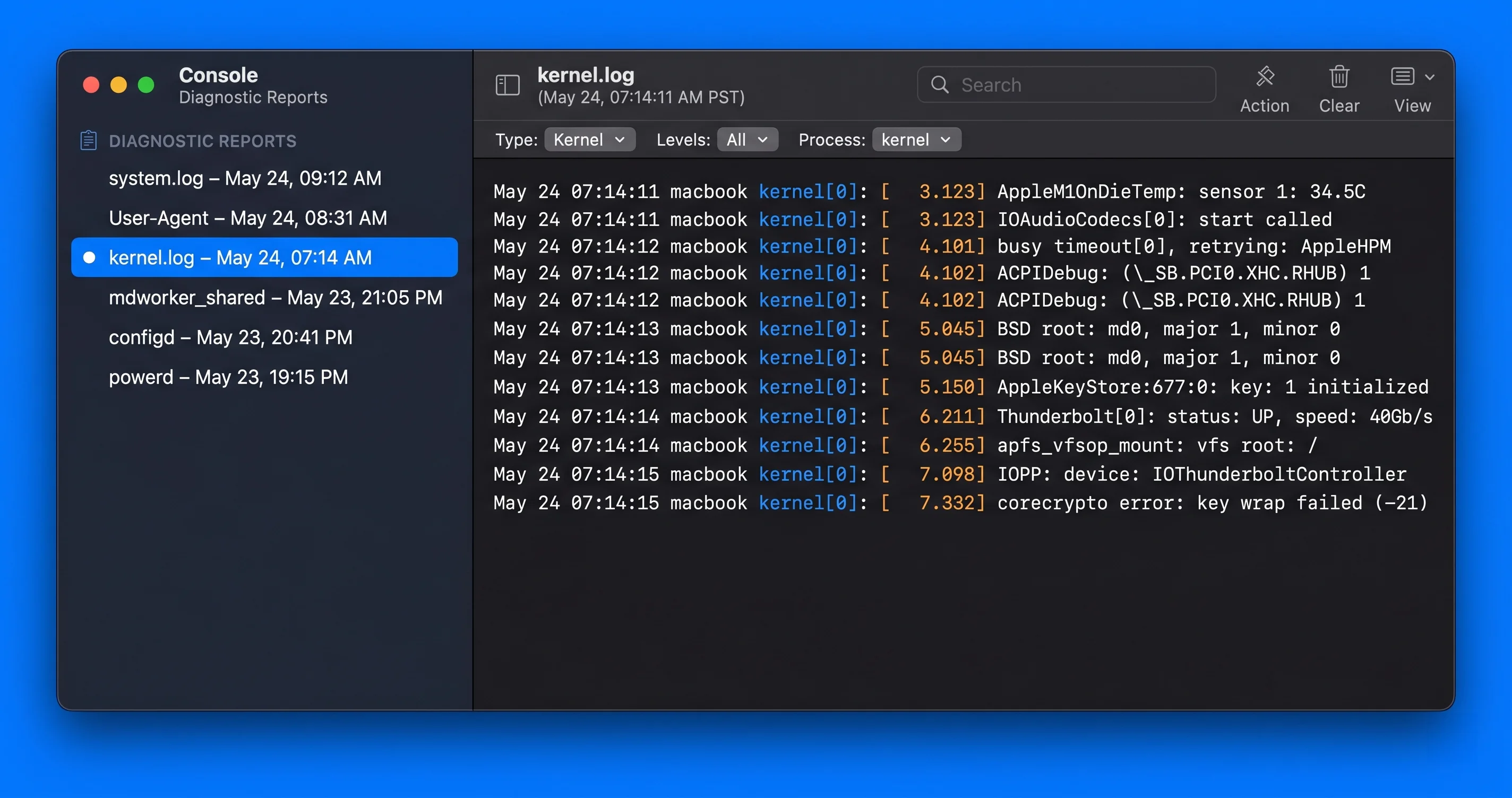Image resolution: width=1512 pixels, height=798 pixels.
Task: Click the apfs_vfsop_mount vfs root line
Action: coord(905,445)
